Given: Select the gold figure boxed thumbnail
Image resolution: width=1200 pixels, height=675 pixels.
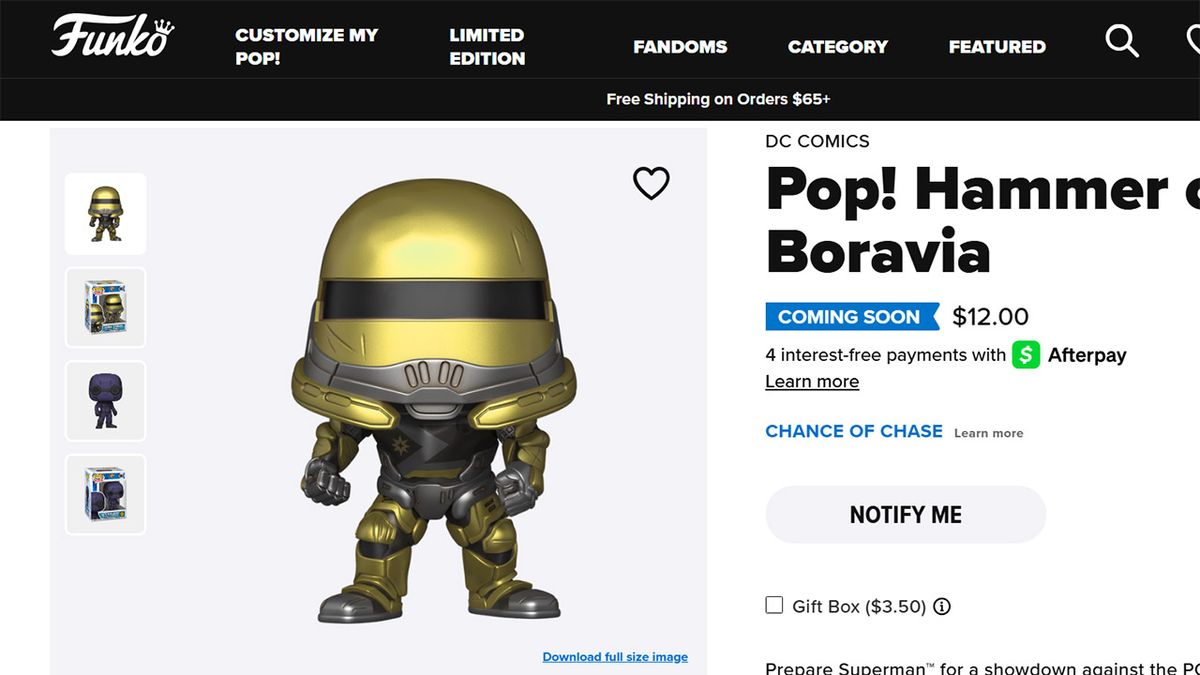Looking at the screenshot, I should point(106,307).
